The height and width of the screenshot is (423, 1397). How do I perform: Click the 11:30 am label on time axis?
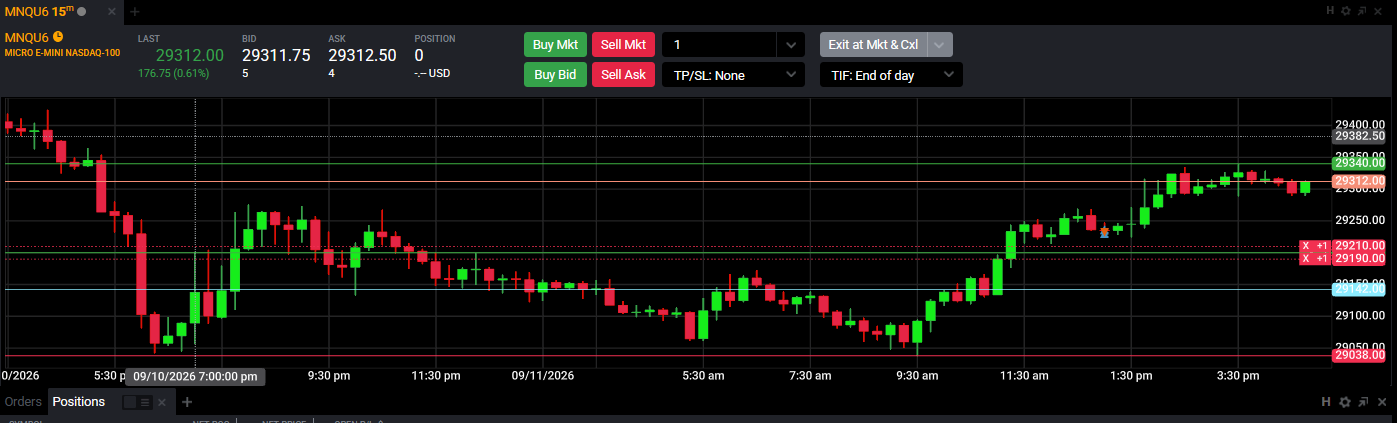point(1024,376)
